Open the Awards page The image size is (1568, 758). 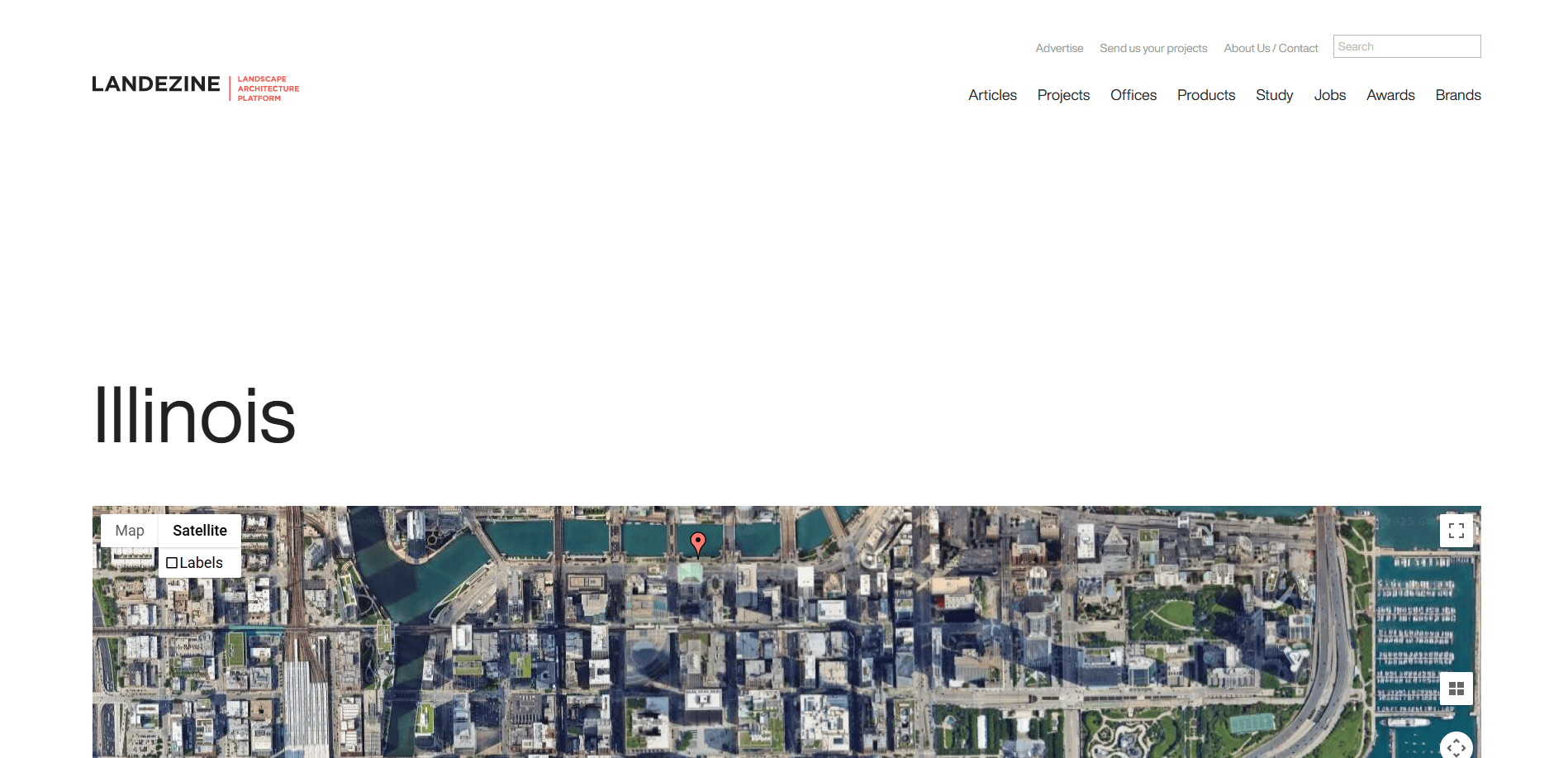coord(1390,95)
